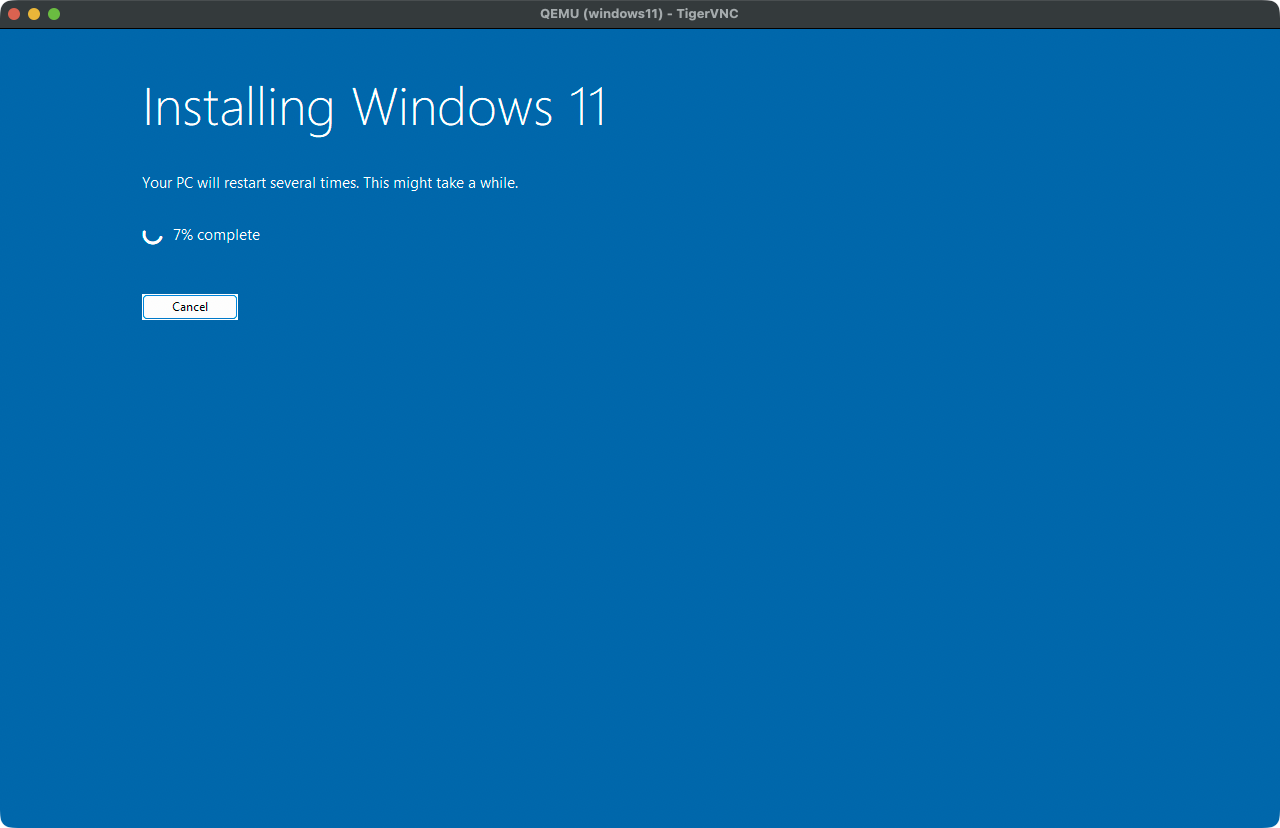Click "(windows11)" in the window title
Image resolution: width=1280 pixels, height=828 pixels.
[623, 14]
